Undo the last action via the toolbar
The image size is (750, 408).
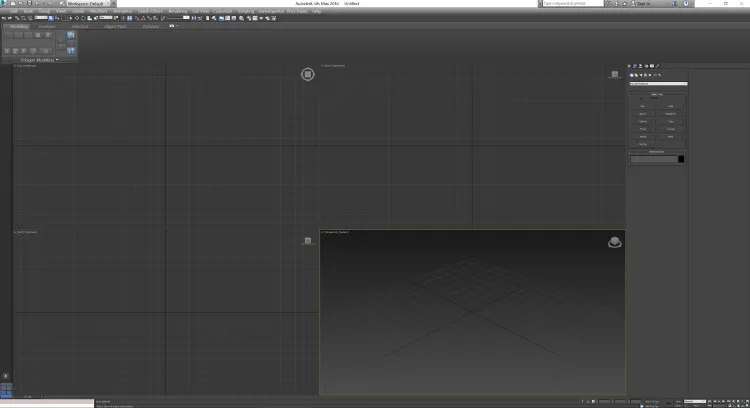[3, 18]
